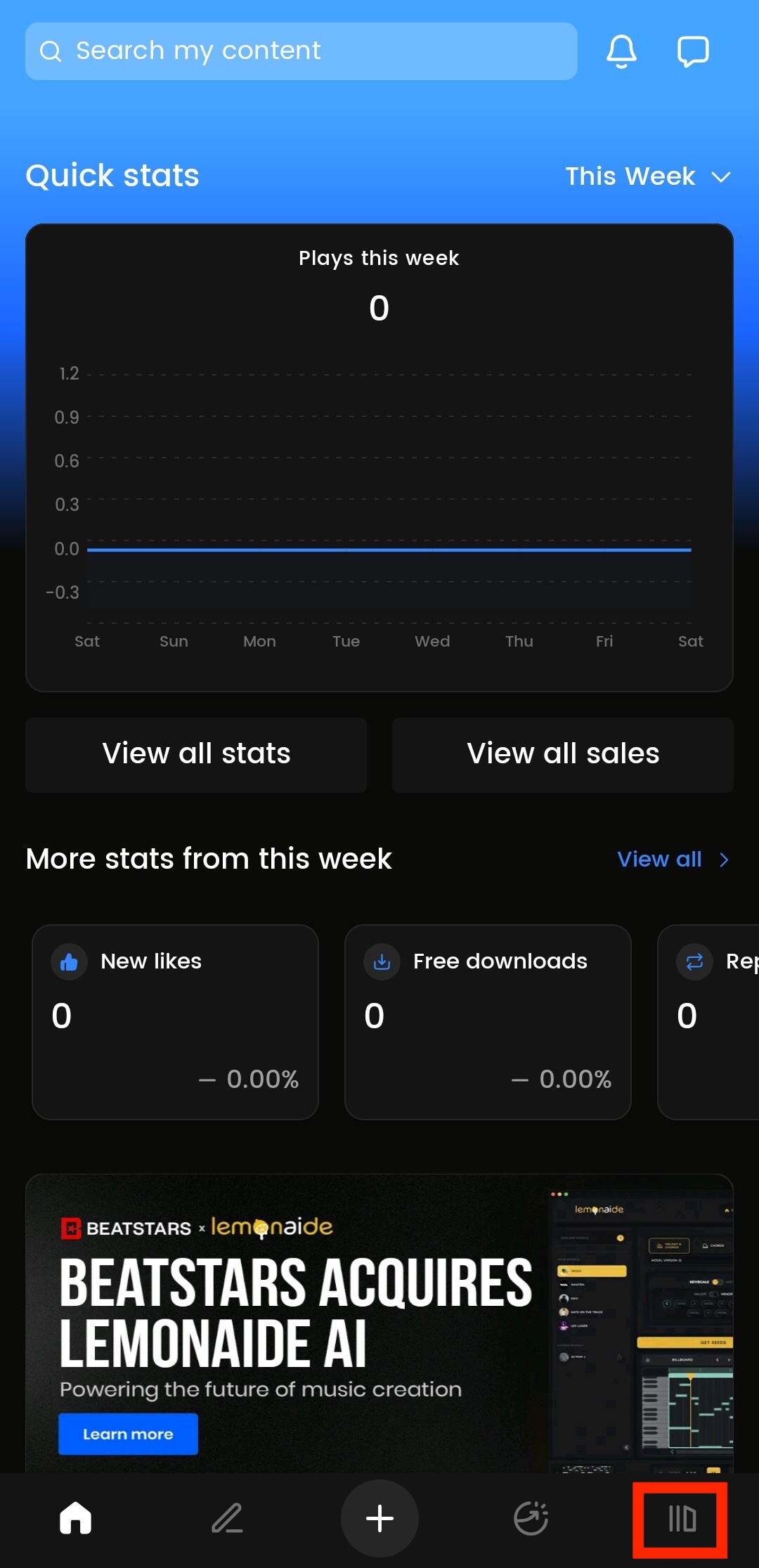Image resolution: width=759 pixels, height=1568 pixels.
Task: Tap the search magnifier icon
Action: tap(51, 51)
